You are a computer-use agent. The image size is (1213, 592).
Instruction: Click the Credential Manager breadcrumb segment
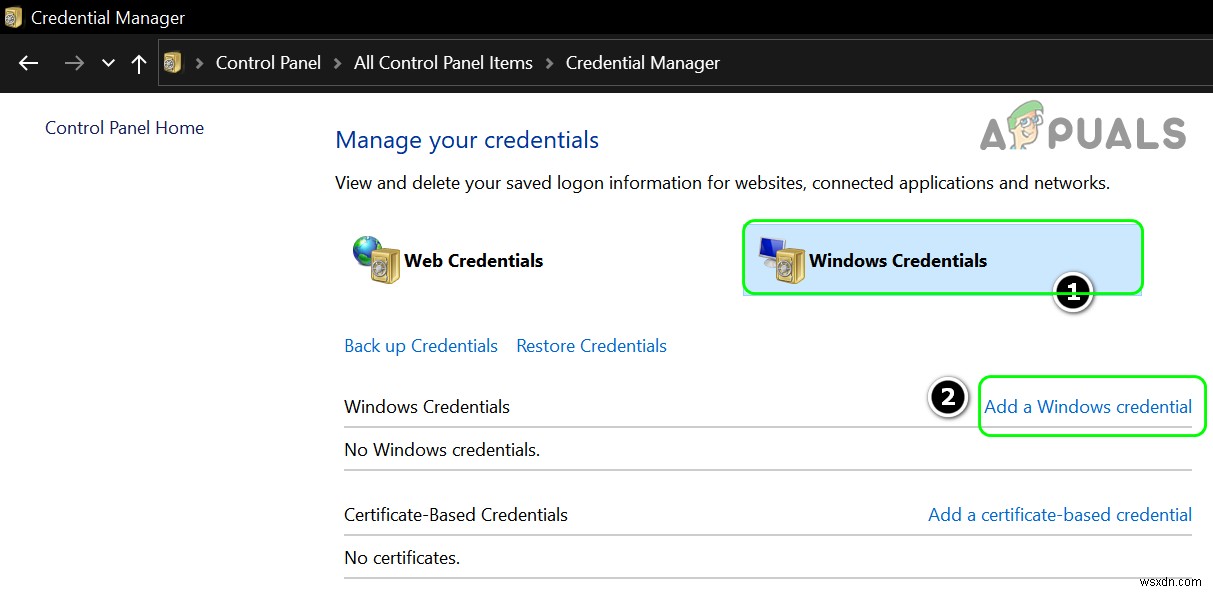coord(642,63)
